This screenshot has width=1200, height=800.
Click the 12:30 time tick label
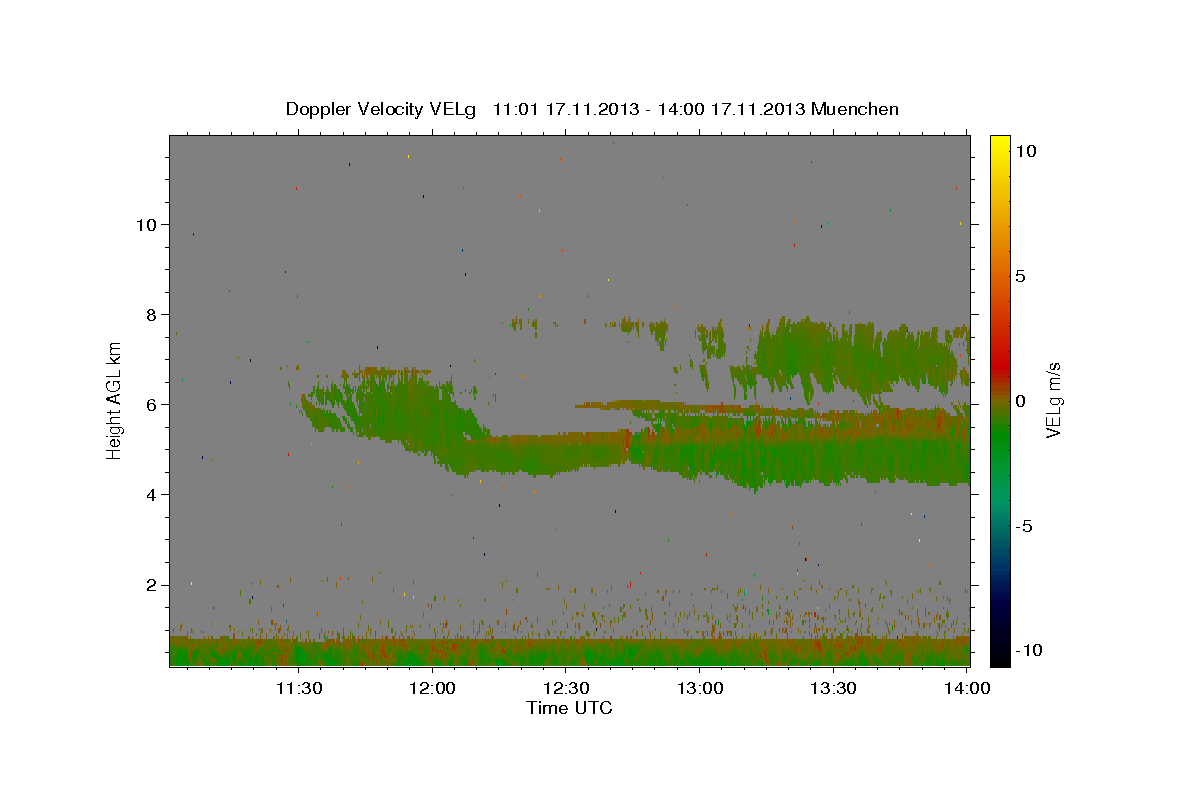tap(566, 688)
